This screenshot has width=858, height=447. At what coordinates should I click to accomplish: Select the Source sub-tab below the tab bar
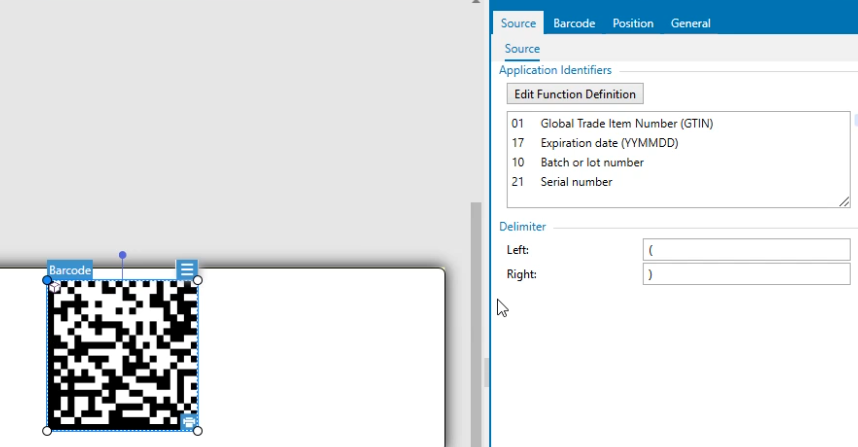(x=522, y=49)
